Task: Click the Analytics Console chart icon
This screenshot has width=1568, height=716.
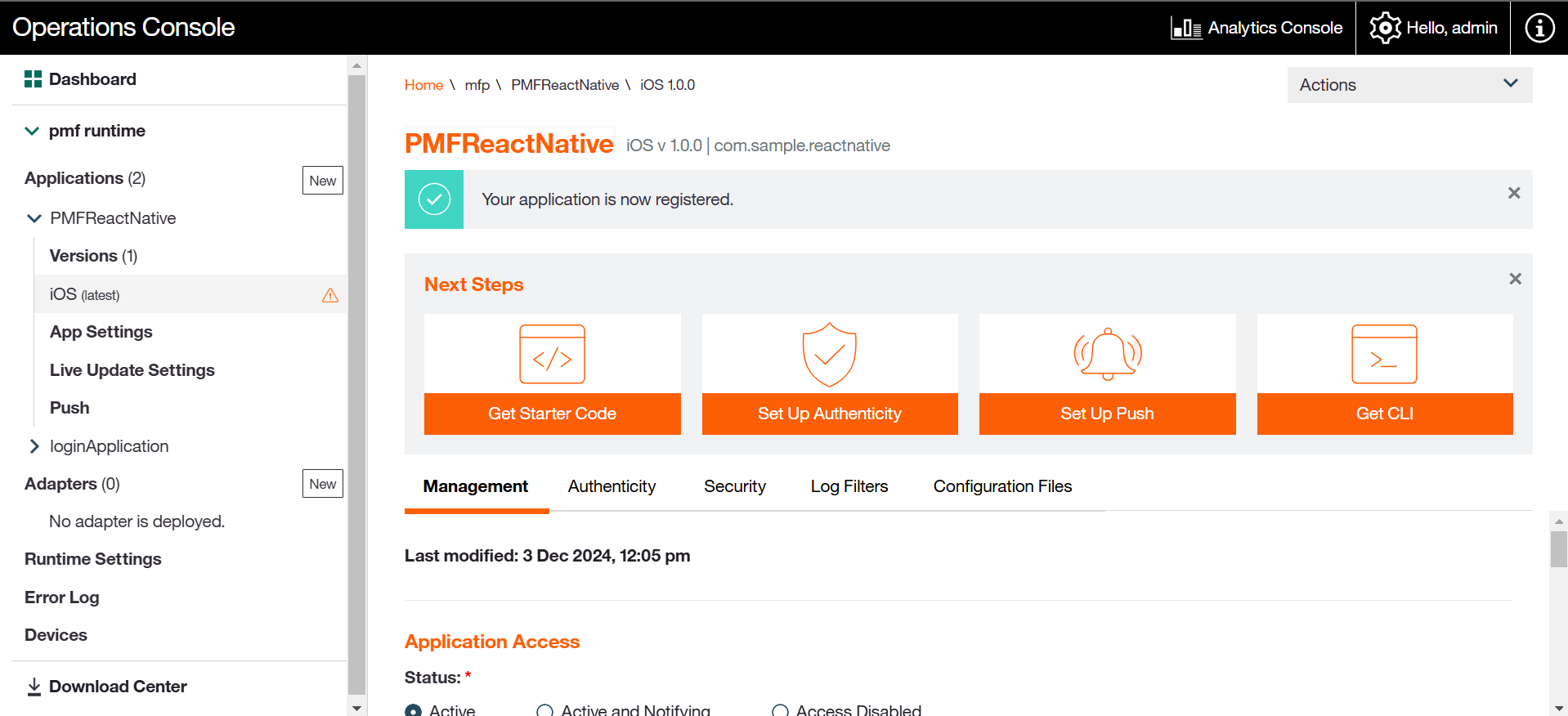Action: tap(1185, 28)
